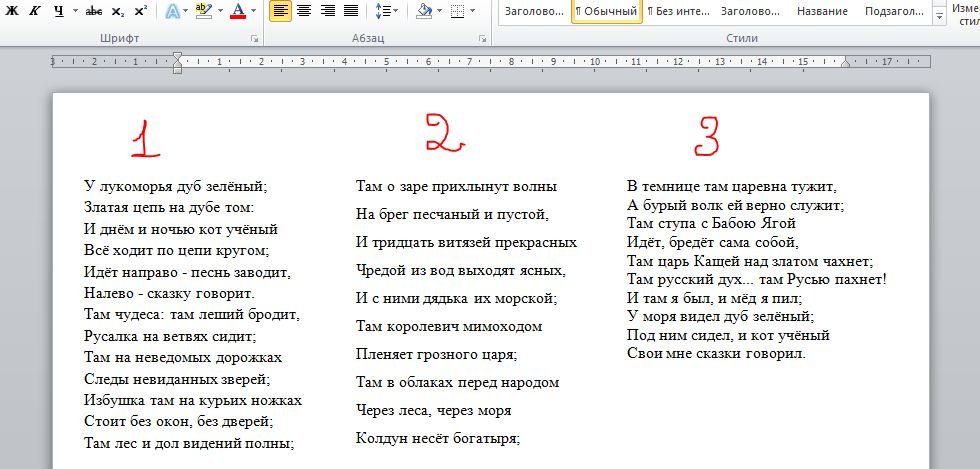Justify the paragraph text
Image resolution: width=980 pixels, height=469 pixels.
pyautogui.click(x=351, y=11)
